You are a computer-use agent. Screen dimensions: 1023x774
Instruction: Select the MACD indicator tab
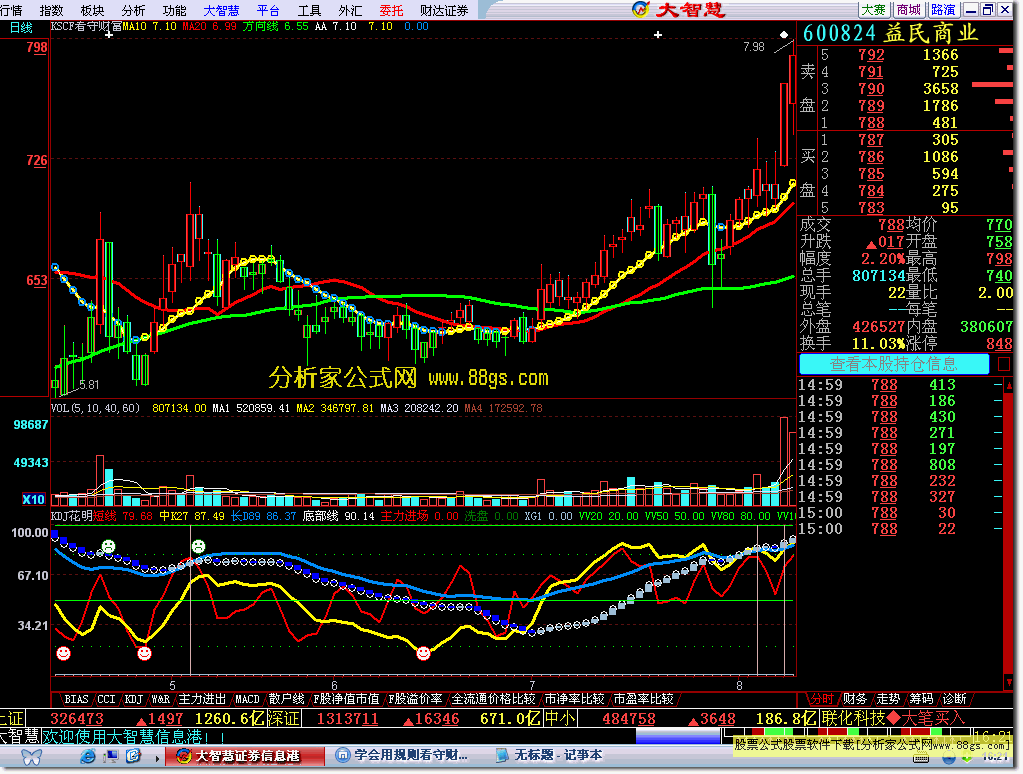[247, 699]
